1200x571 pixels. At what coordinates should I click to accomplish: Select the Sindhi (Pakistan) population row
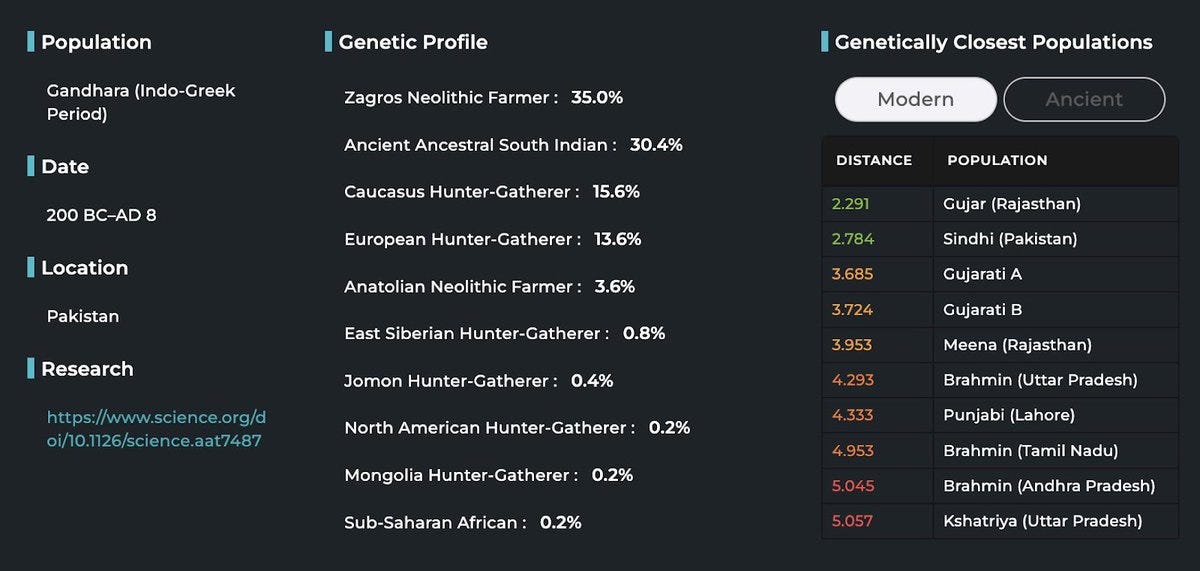tap(1009, 239)
